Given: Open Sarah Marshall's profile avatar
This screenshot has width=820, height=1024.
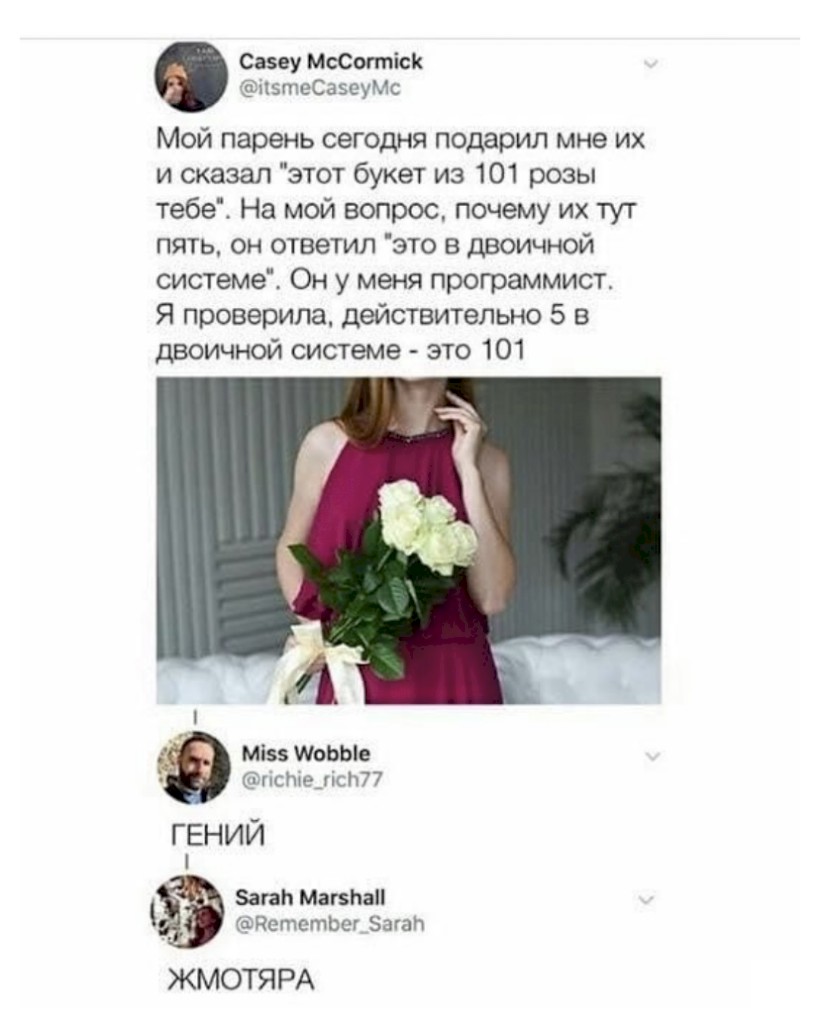Looking at the screenshot, I should click(188, 911).
